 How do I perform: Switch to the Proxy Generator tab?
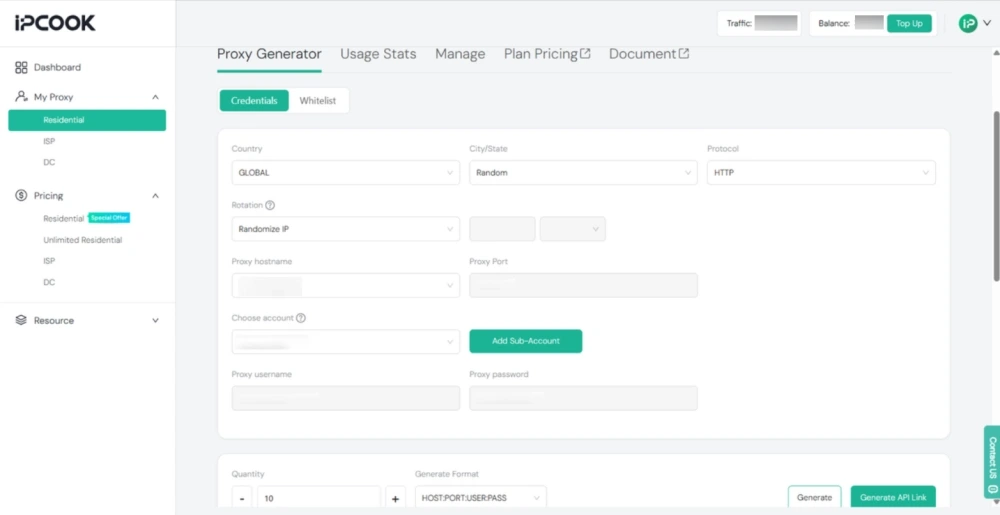(x=269, y=54)
